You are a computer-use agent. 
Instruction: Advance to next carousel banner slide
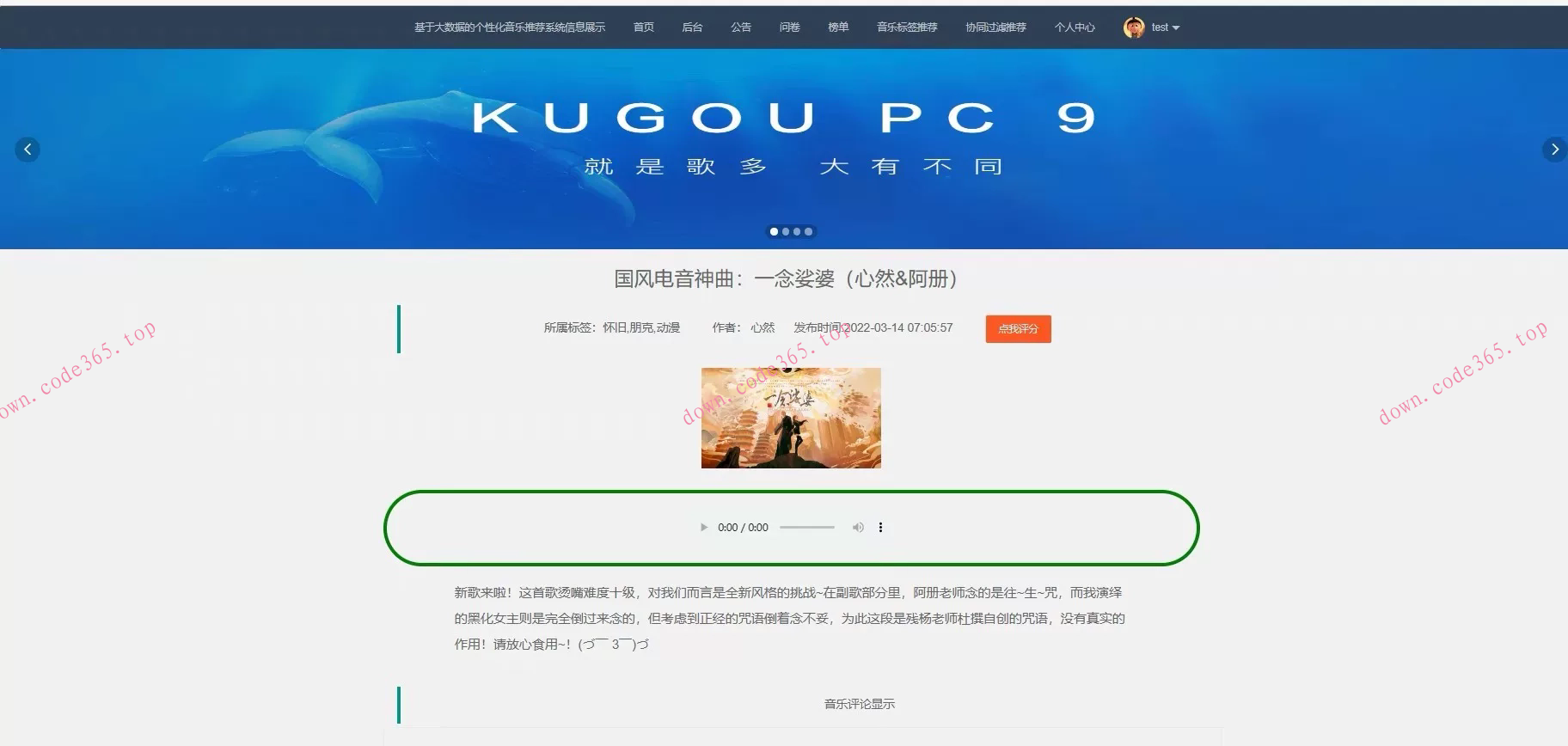[x=1554, y=150]
